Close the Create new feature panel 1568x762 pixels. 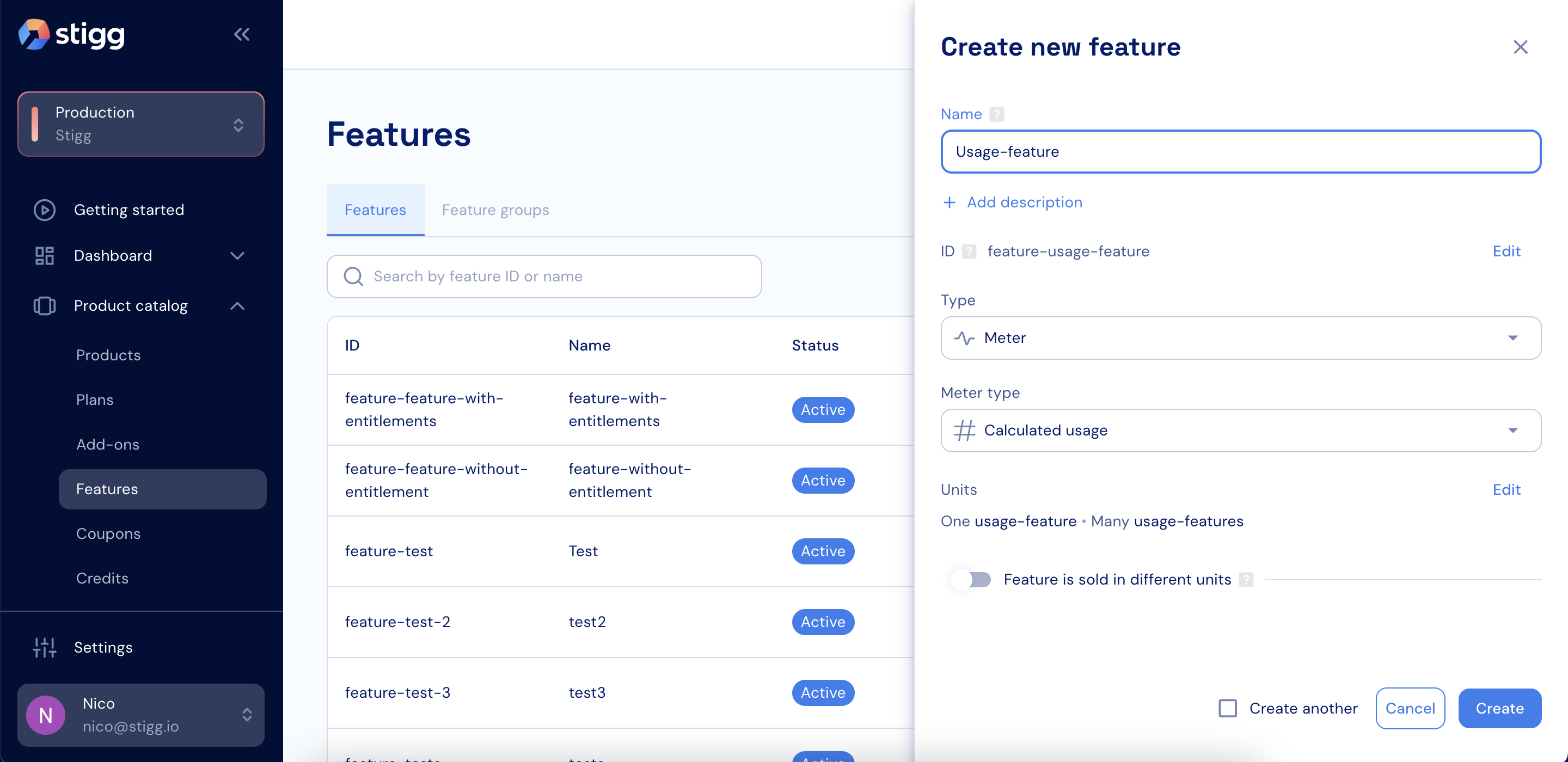tap(1520, 47)
